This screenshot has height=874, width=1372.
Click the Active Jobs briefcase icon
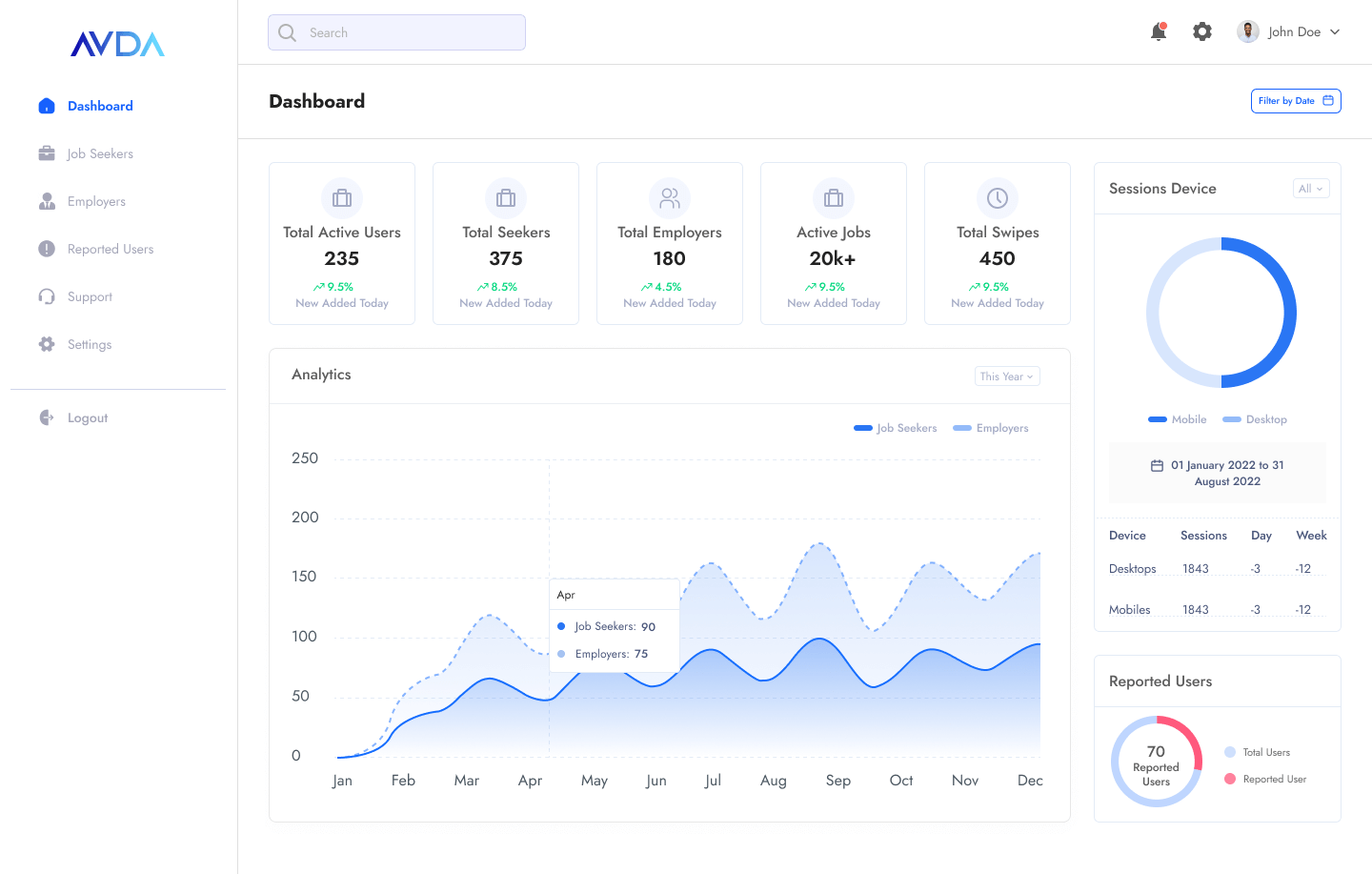click(834, 198)
